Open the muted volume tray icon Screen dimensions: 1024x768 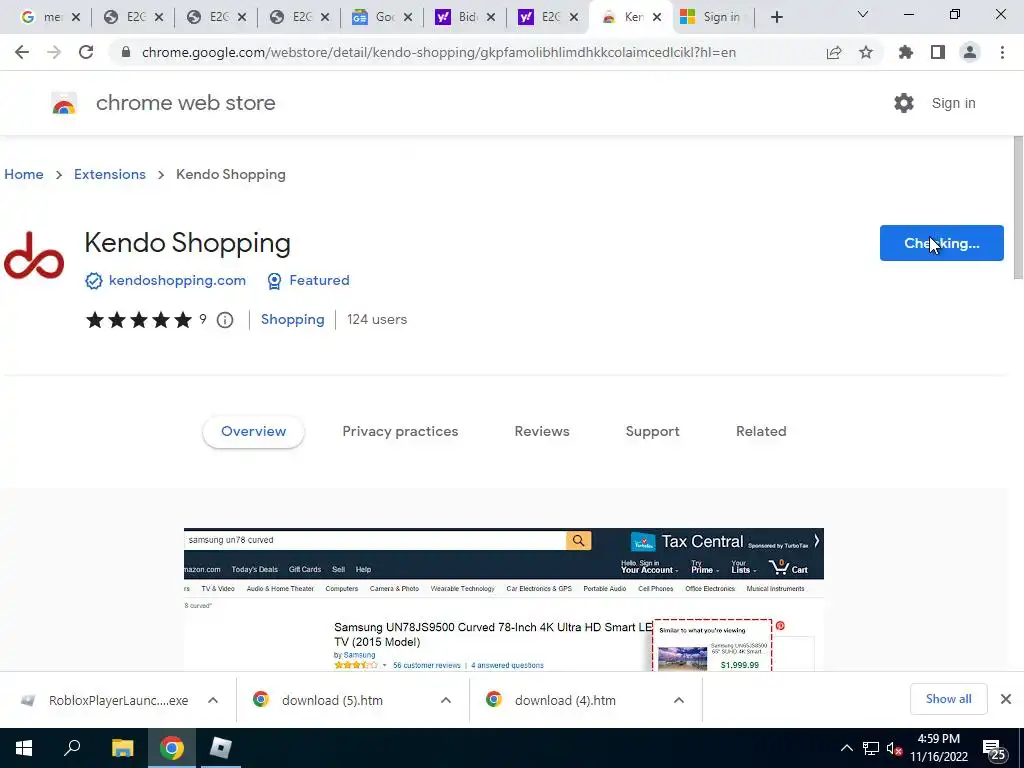pyautogui.click(x=894, y=749)
